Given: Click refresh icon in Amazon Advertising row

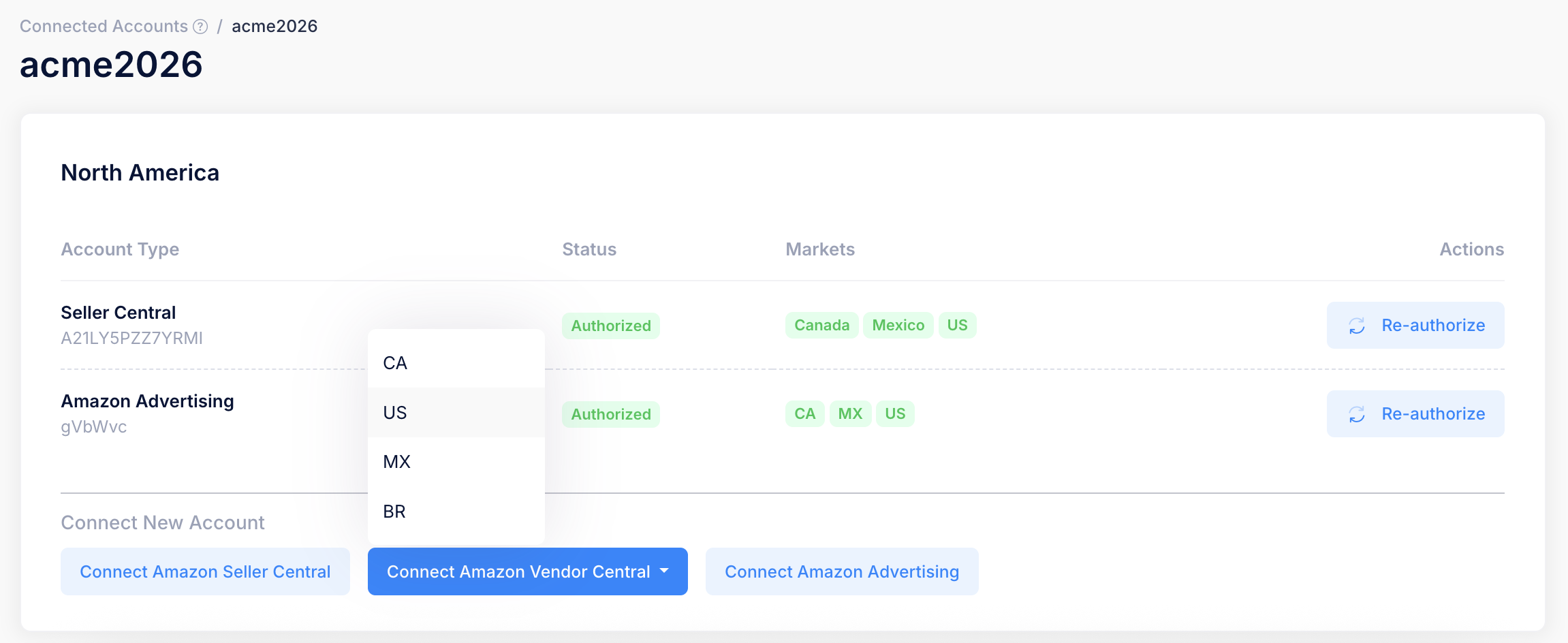Looking at the screenshot, I should point(1357,415).
